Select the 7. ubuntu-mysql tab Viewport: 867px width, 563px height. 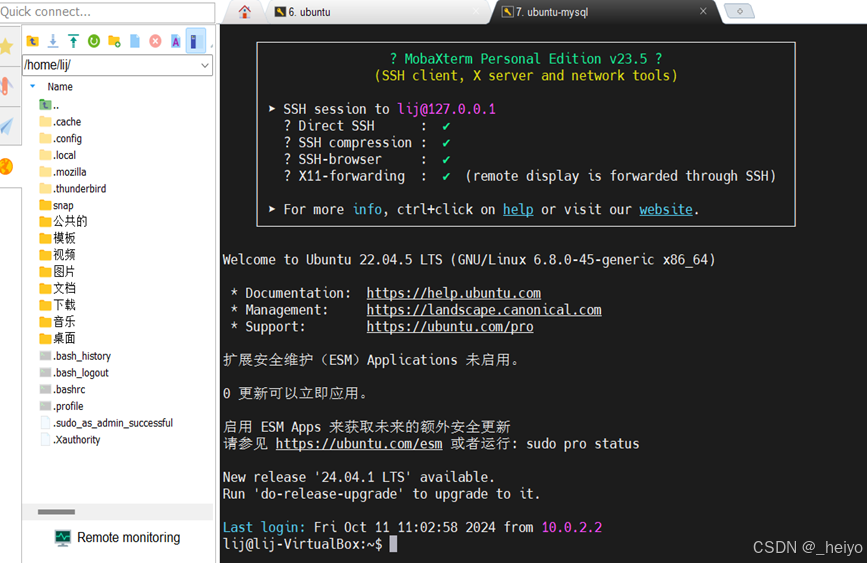(x=600, y=12)
